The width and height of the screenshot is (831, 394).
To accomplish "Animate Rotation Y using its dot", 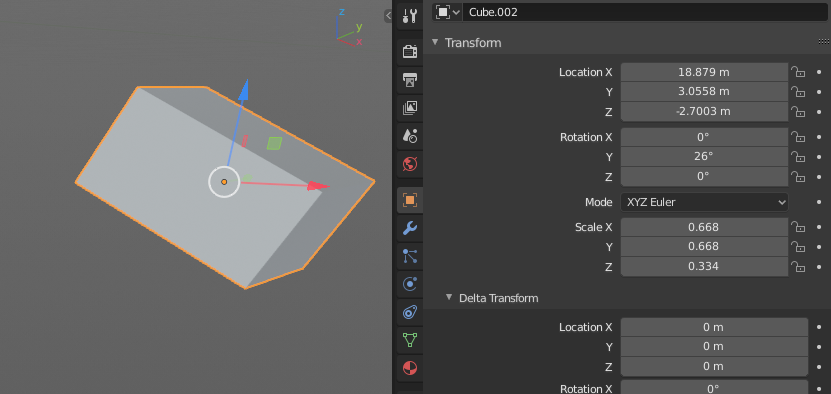I will click(x=819, y=156).
